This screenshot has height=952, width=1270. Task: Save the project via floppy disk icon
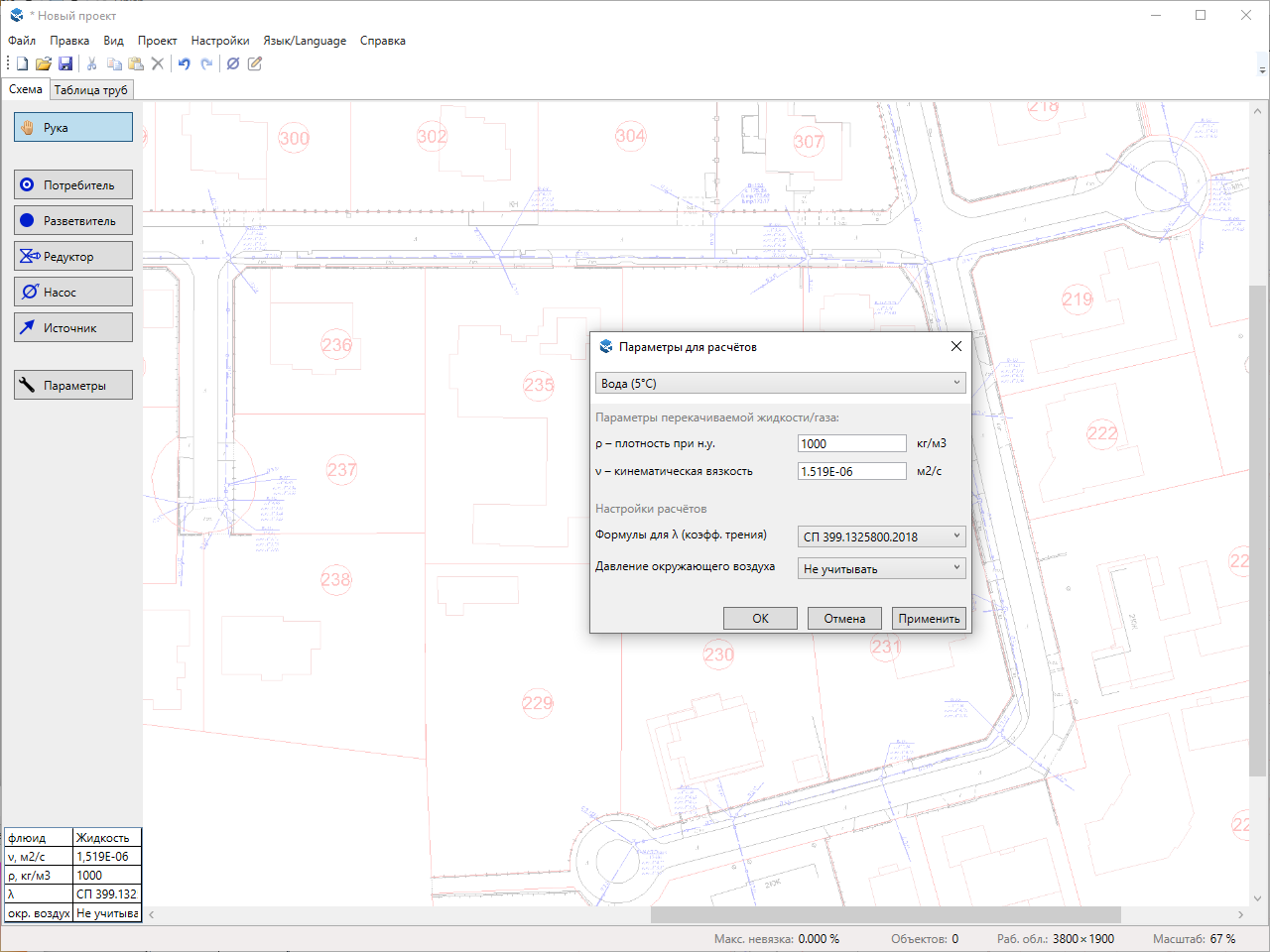(x=65, y=63)
